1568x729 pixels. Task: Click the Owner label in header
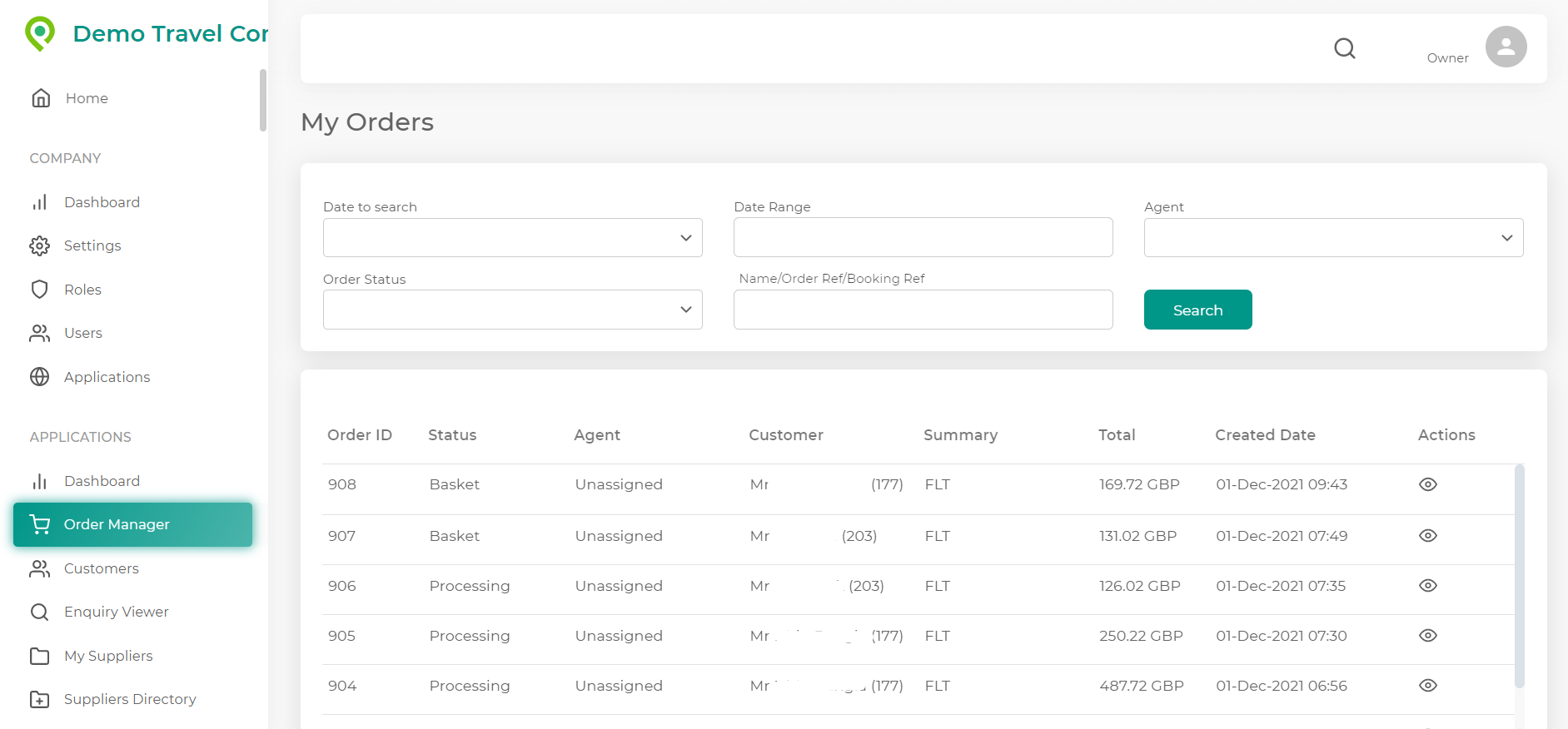(1447, 58)
